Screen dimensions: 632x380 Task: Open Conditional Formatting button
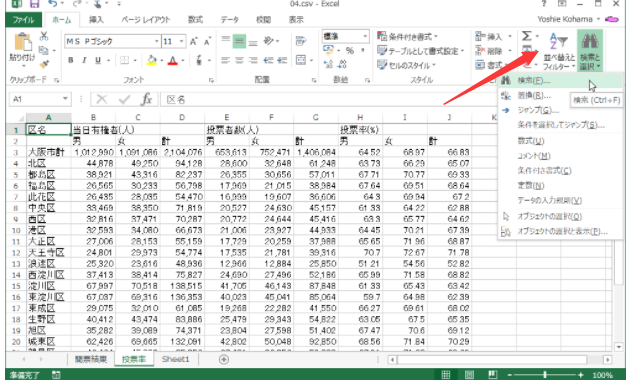click(408, 37)
